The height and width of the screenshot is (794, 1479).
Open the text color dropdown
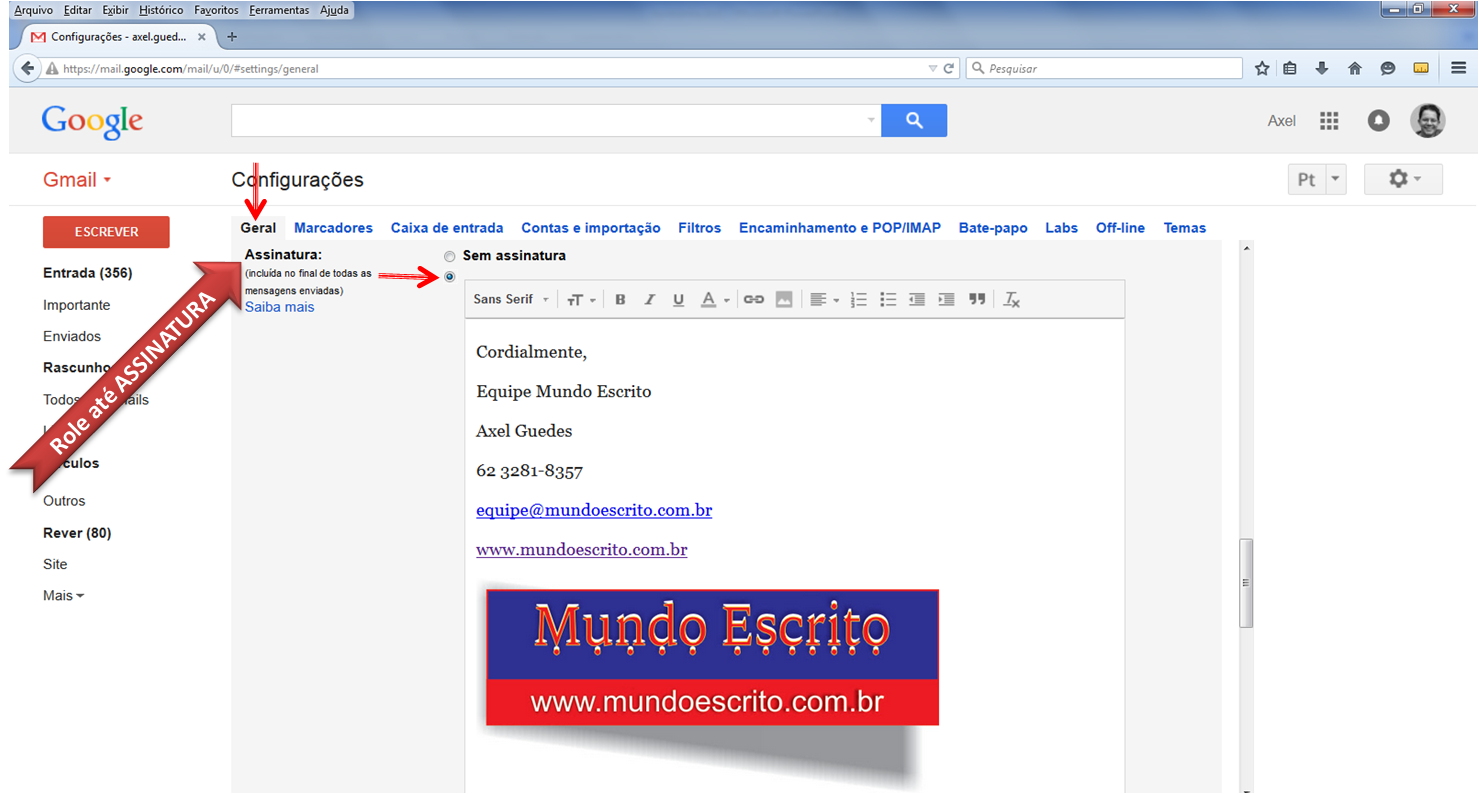(714, 299)
